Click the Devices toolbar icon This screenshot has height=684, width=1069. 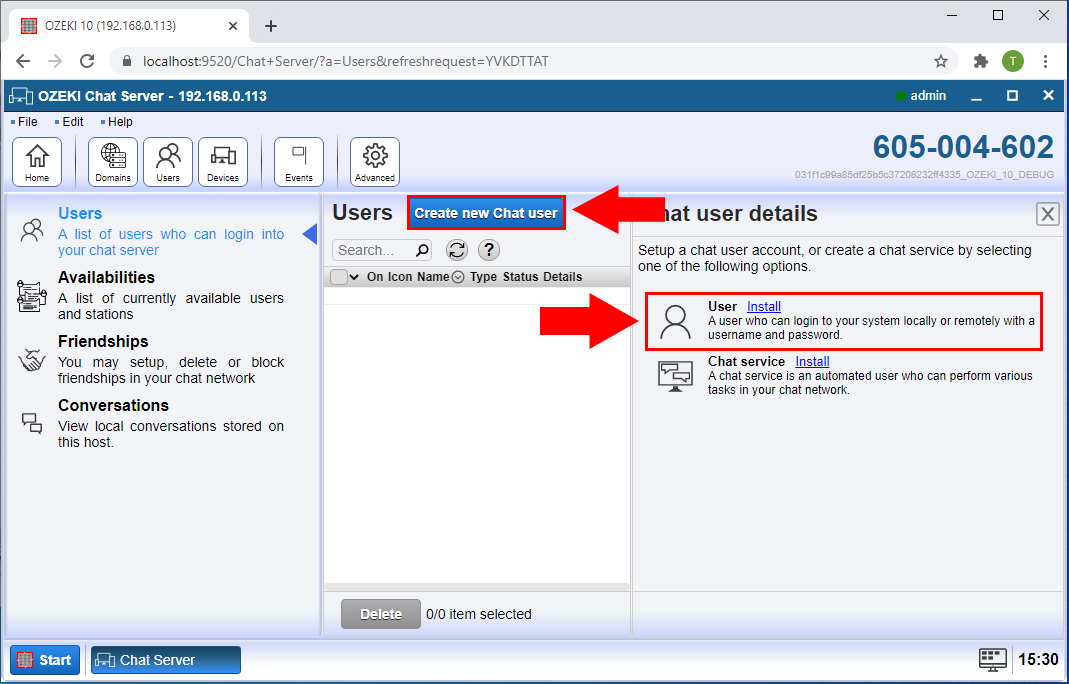(223, 162)
